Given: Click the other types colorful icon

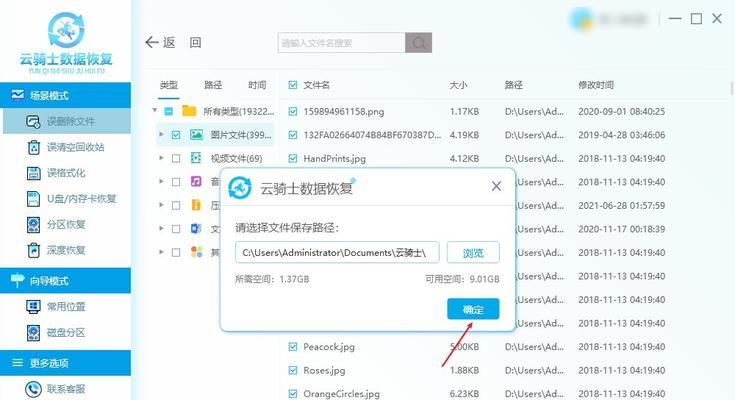Looking at the screenshot, I should click(x=196, y=252).
